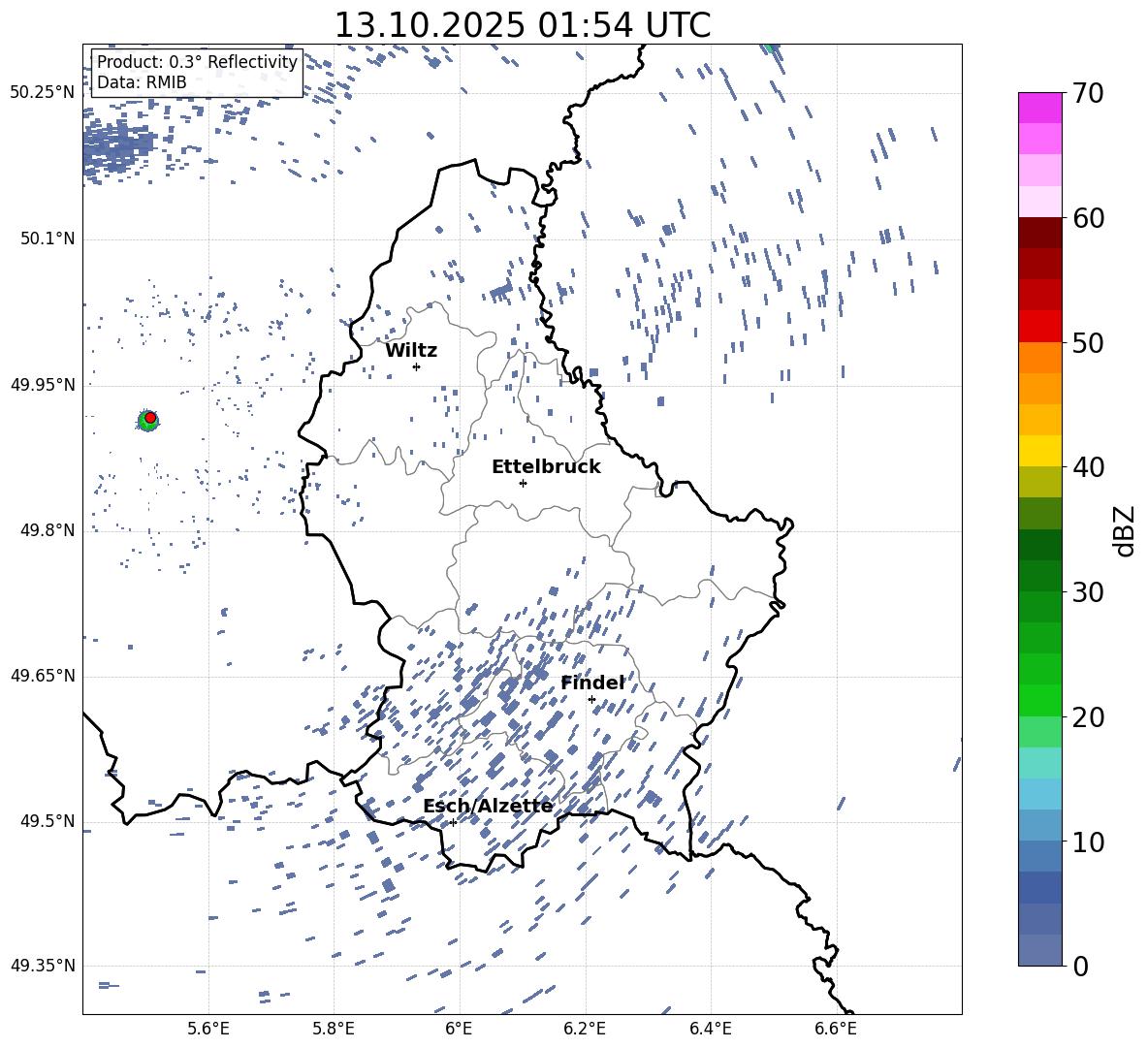
Task: Click the 0 dBZ colorbar label
Action: pyautogui.click(x=1080, y=966)
